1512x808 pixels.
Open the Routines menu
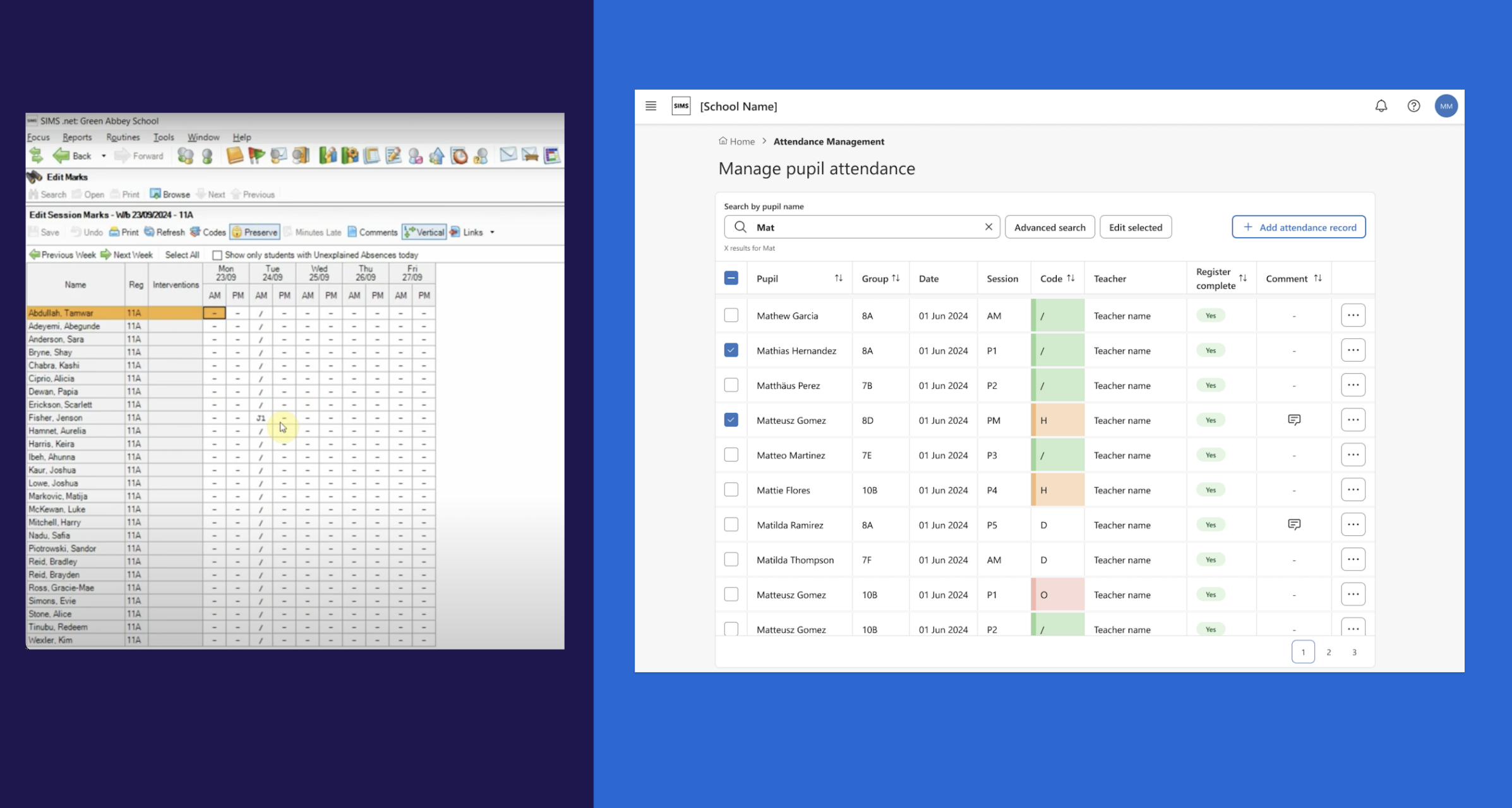(x=123, y=137)
